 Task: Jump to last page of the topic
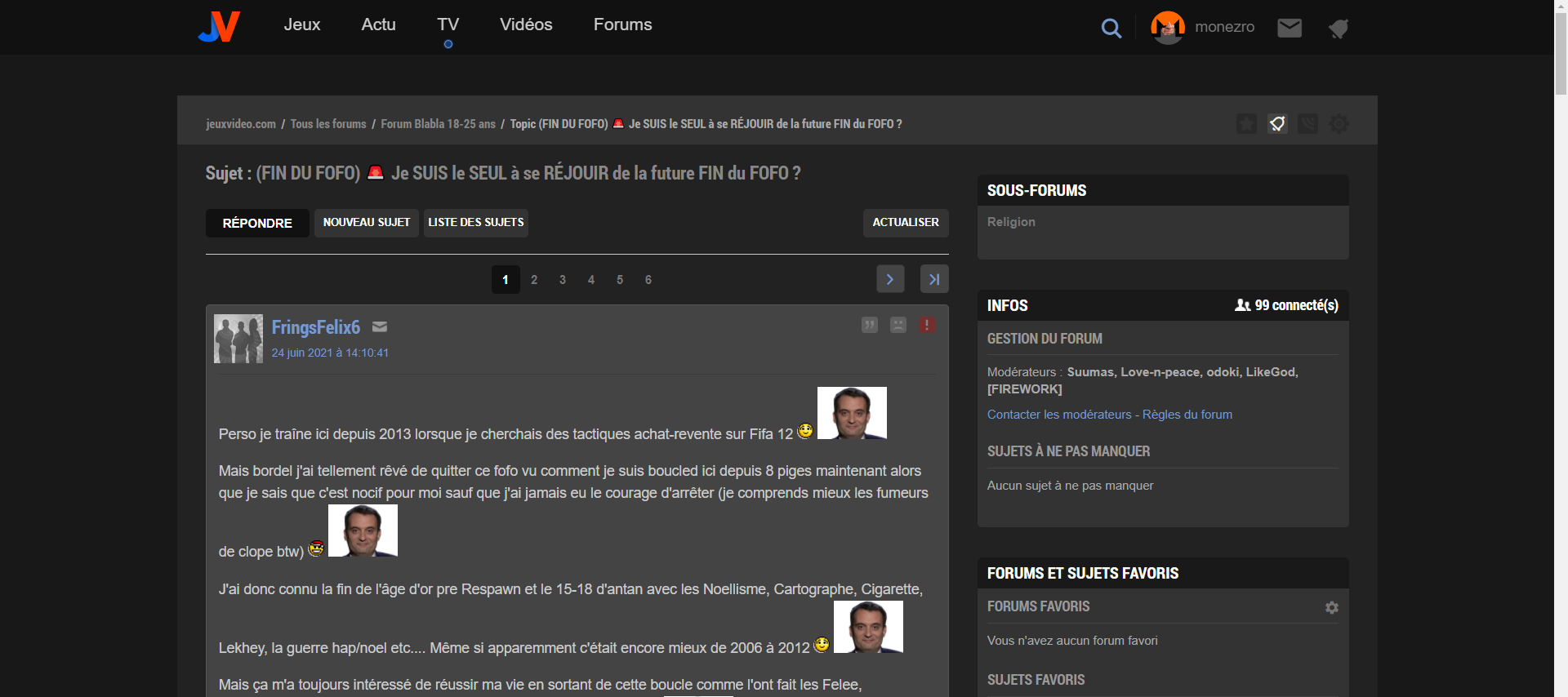[x=934, y=279]
